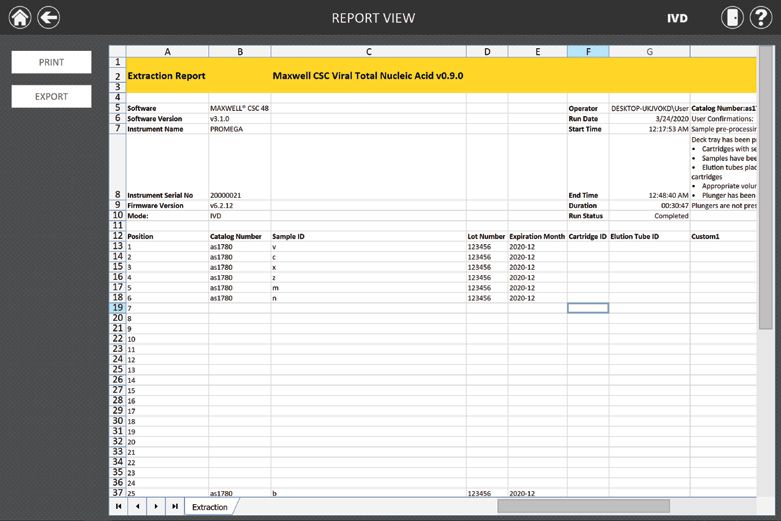
Task: Click the 'Run Date' label cell
Action: [588, 119]
